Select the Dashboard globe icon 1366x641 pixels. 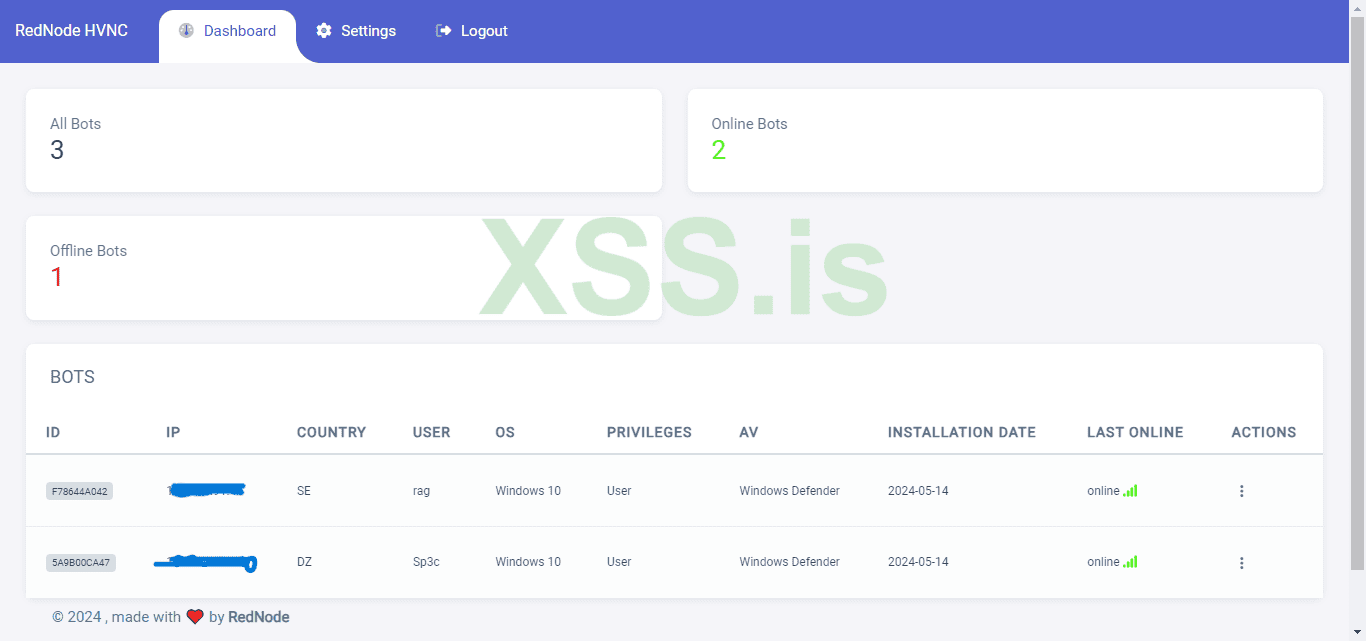click(x=186, y=30)
